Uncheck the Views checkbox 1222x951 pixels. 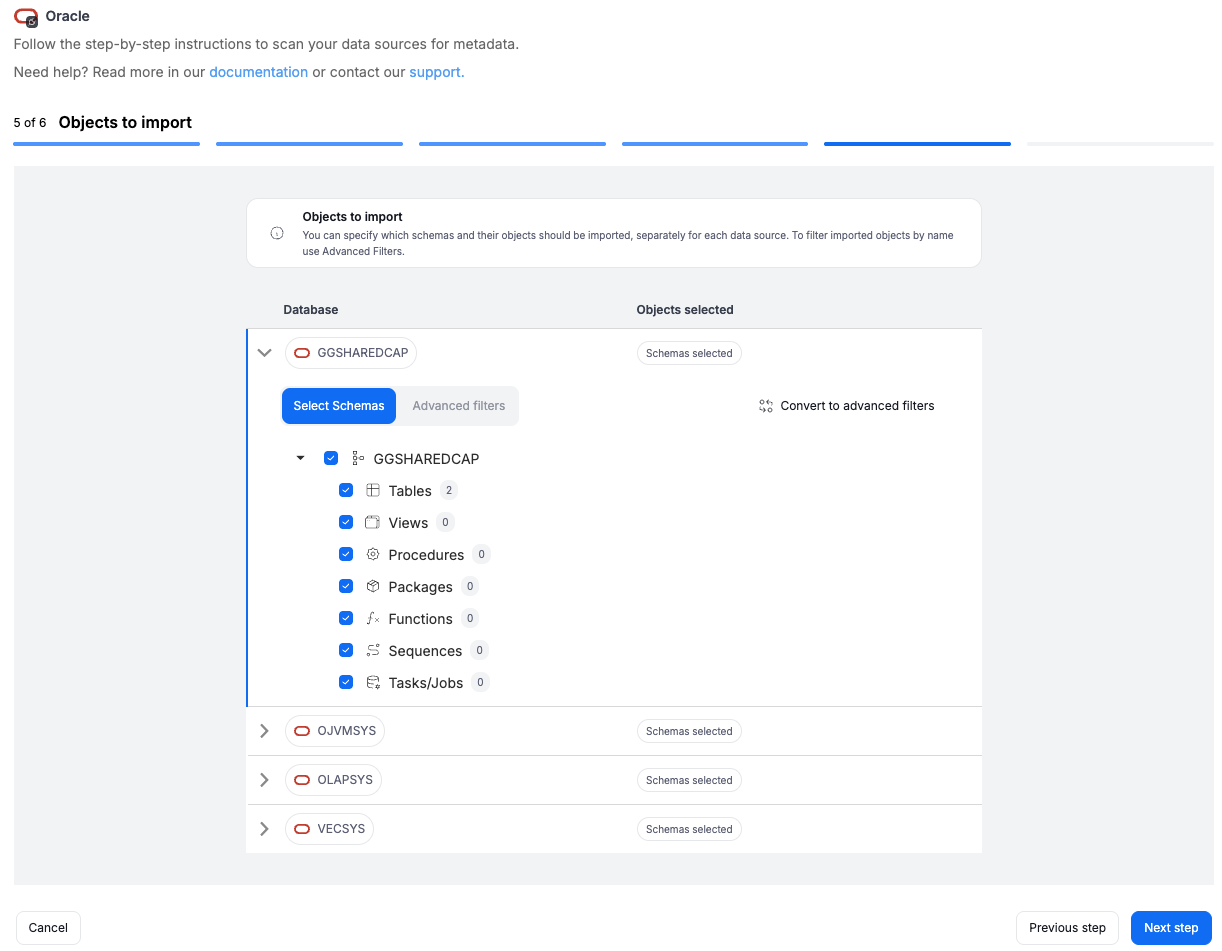click(346, 522)
